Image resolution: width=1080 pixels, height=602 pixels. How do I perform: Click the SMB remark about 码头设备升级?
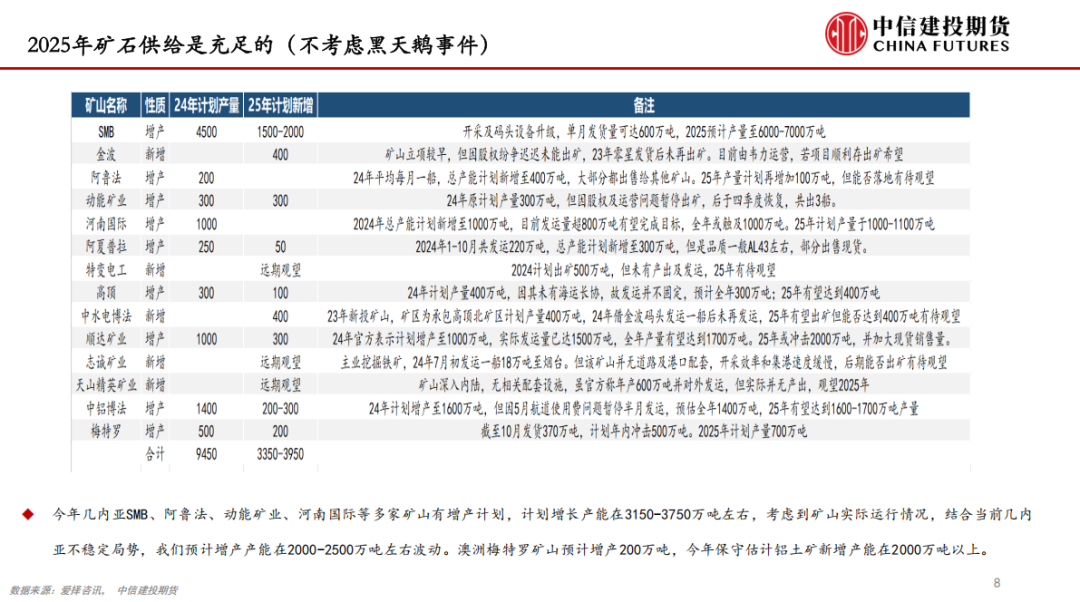643,132
